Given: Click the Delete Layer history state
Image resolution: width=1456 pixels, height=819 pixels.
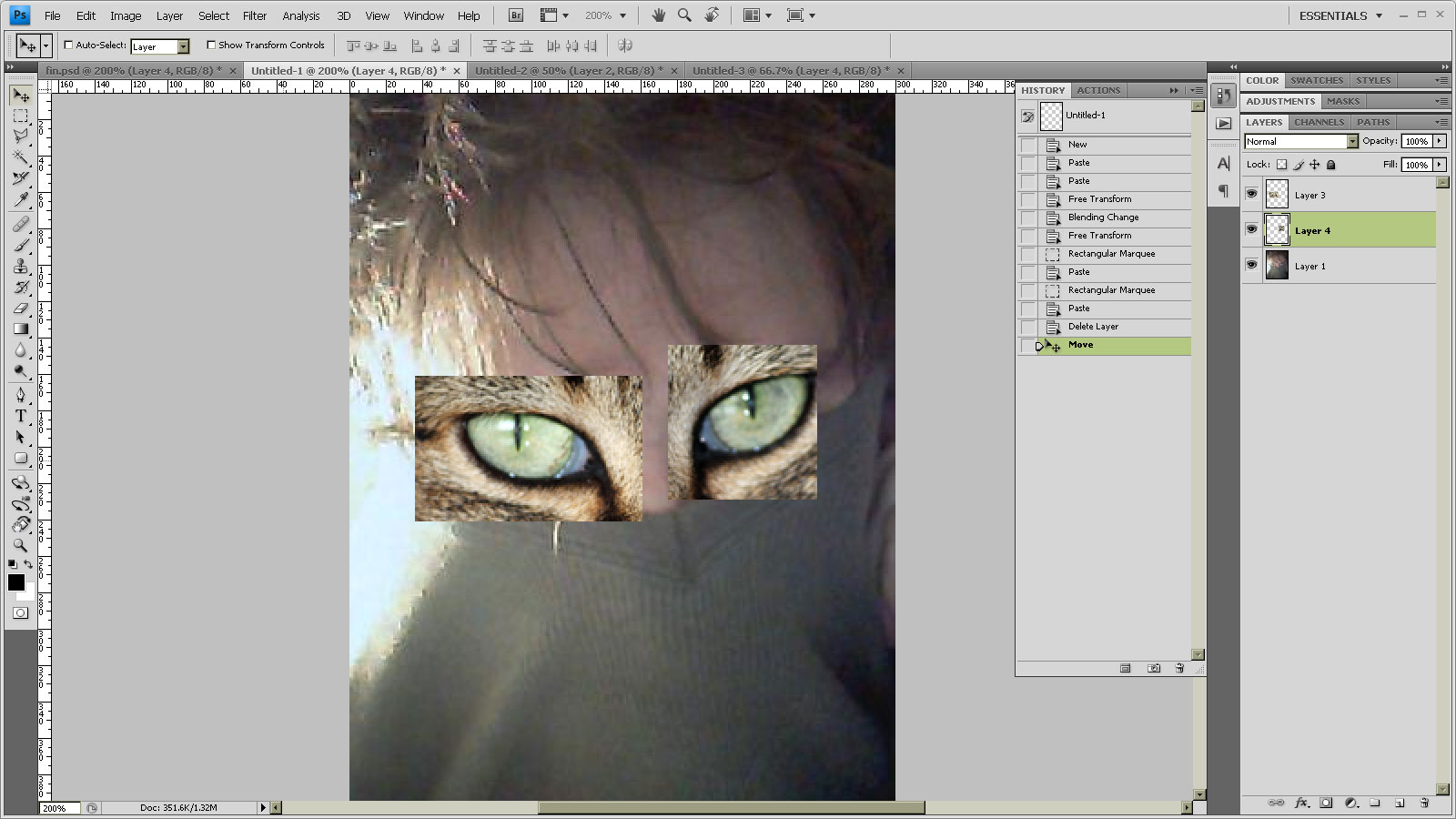Looking at the screenshot, I should [x=1104, y=327].
